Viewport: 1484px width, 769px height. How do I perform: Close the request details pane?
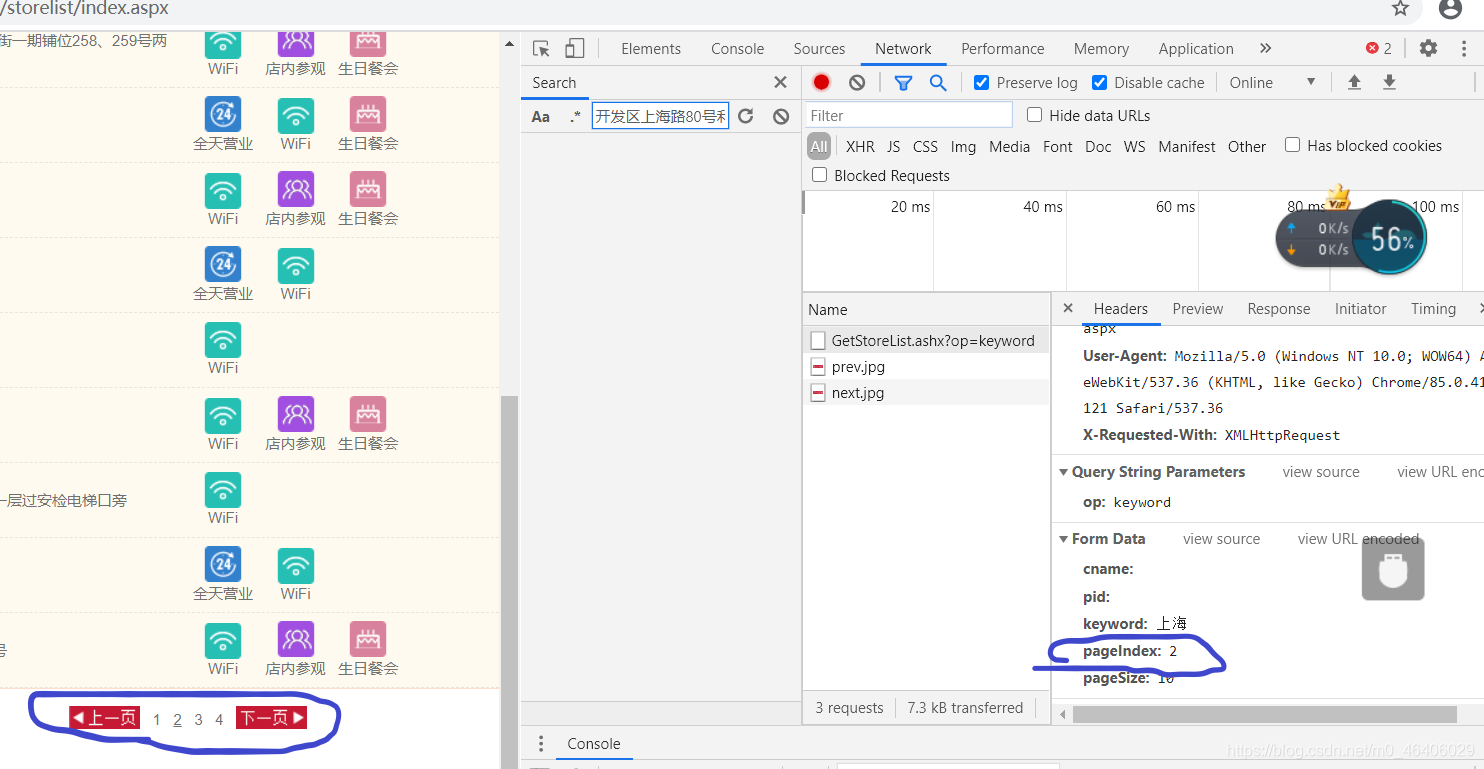pos(1068,308)
